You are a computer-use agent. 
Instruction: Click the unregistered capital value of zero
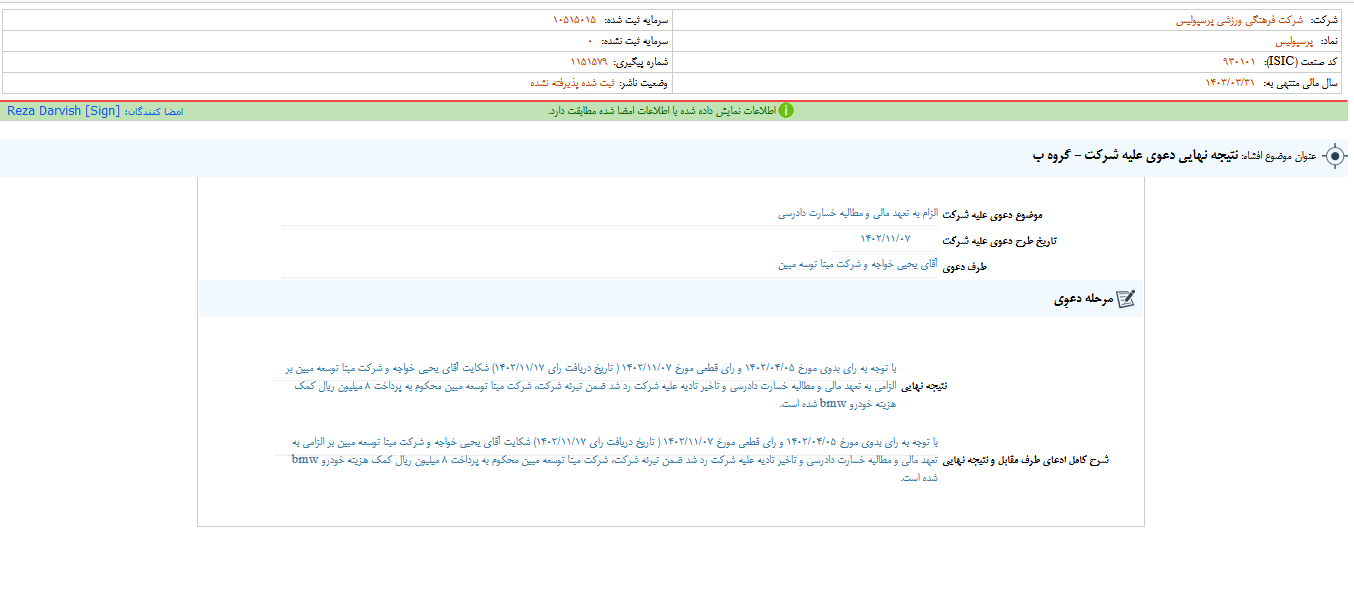[x=591, y=41]
